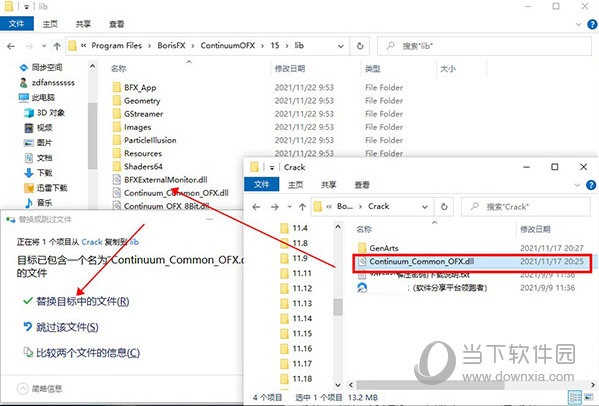Sort by 修改日期 column in Crack window

click(535, 230)
